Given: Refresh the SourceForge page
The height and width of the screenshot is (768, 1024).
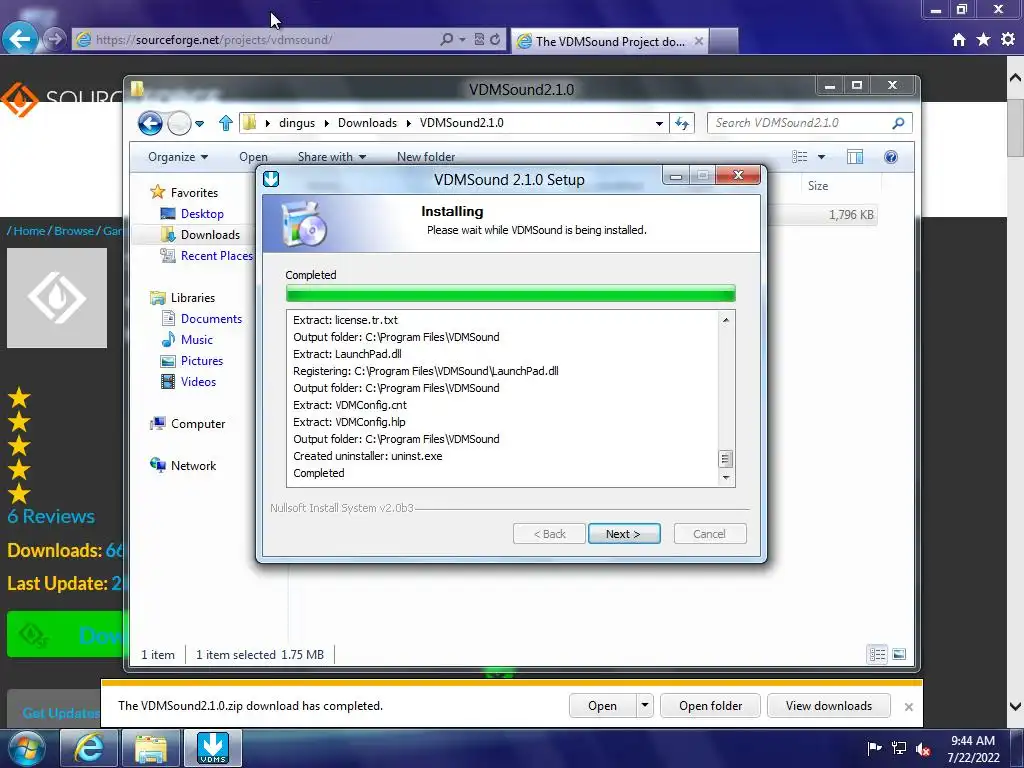Looking at the screenshot, I should point(495,40).
